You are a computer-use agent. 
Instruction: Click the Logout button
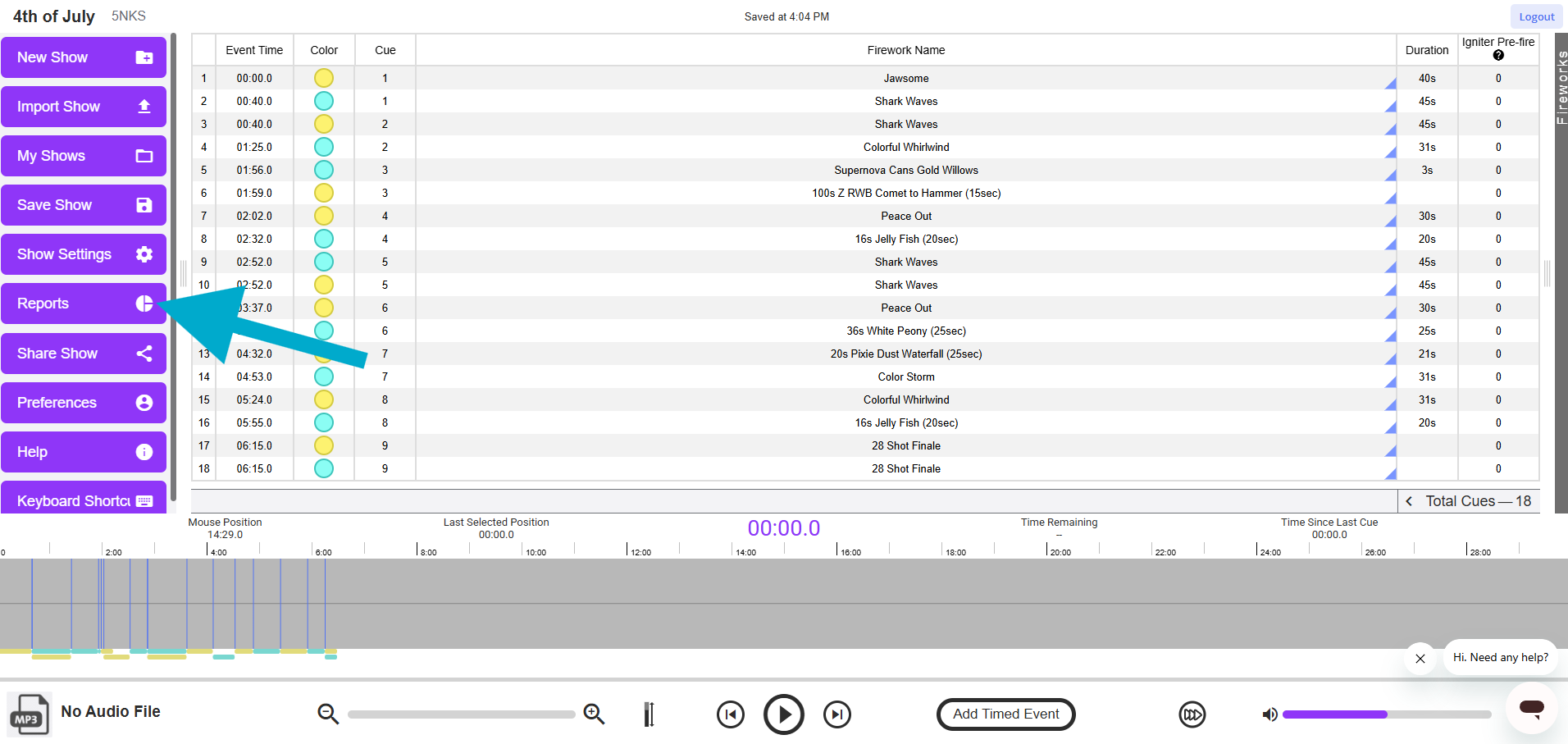tap(1536, 16)
